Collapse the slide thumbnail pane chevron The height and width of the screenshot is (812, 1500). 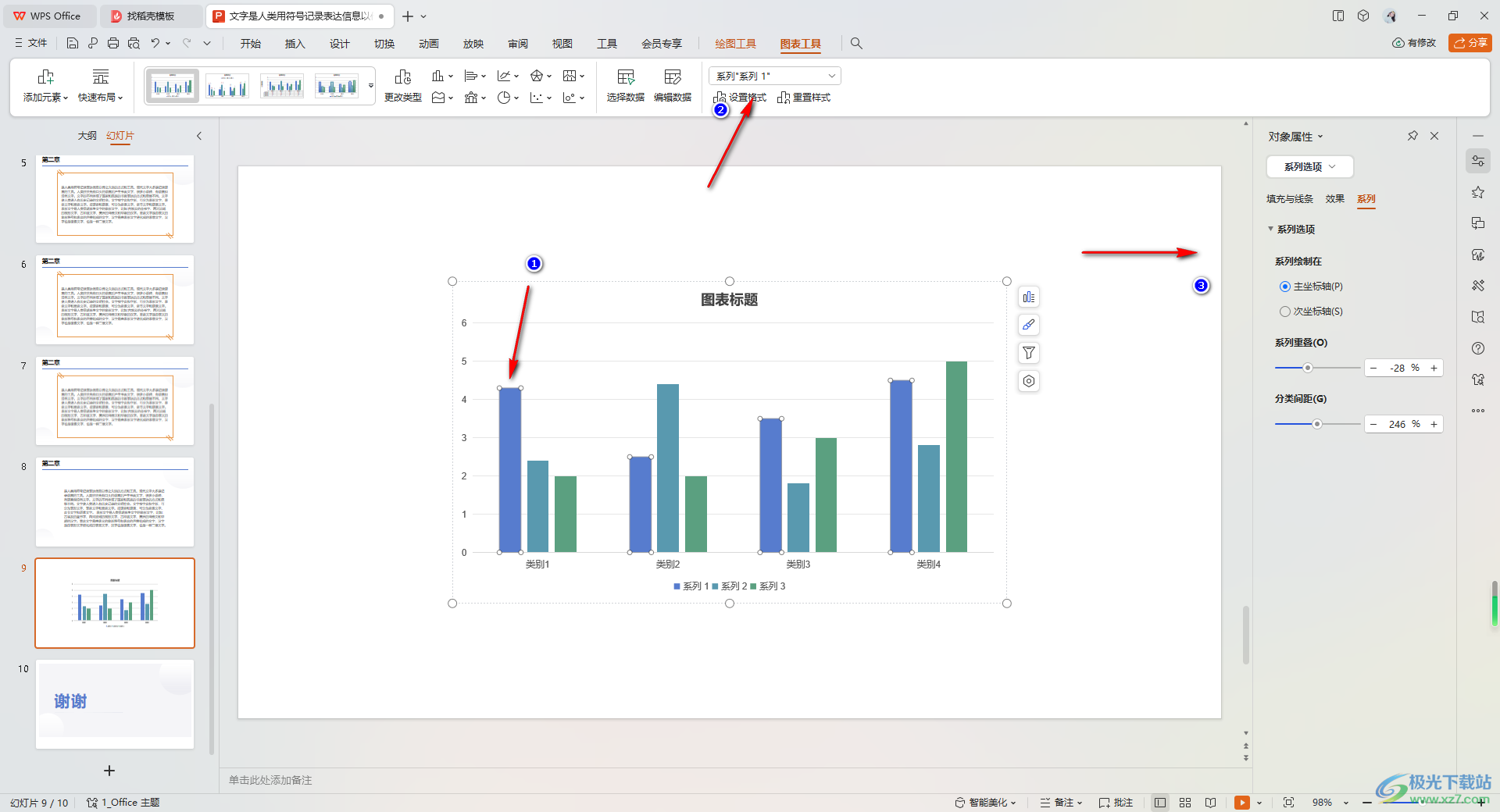coord(199,136)
